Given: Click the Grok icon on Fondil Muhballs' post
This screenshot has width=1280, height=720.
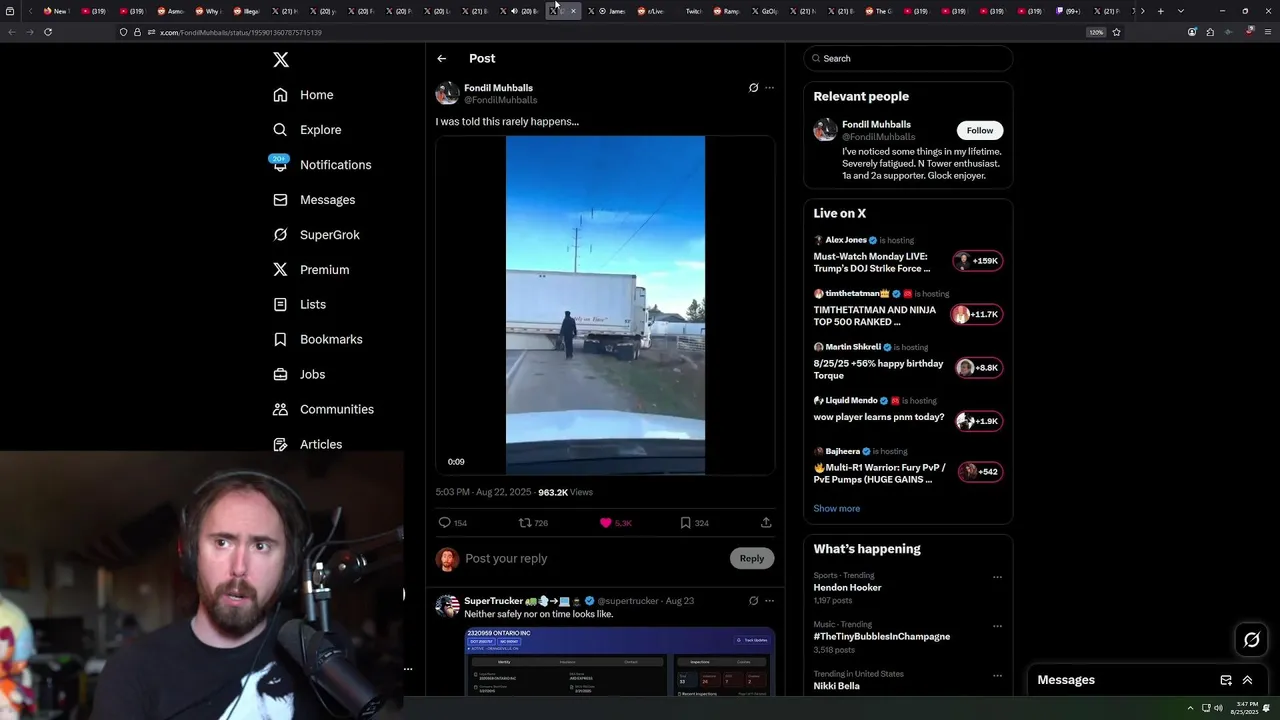Looking at the screenshot, I should pyautogui.click(x=753, y=88).
